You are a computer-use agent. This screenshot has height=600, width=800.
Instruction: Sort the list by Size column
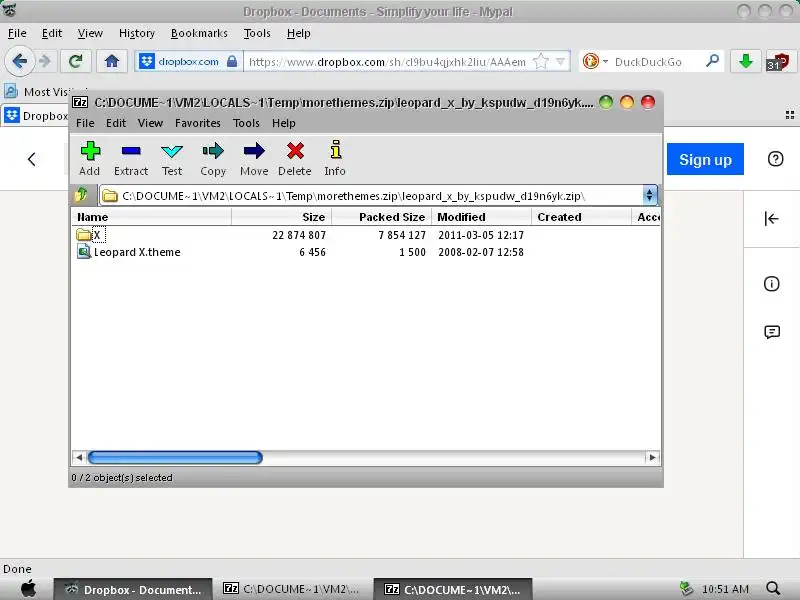pyautogui.click(x=281, y=217)
